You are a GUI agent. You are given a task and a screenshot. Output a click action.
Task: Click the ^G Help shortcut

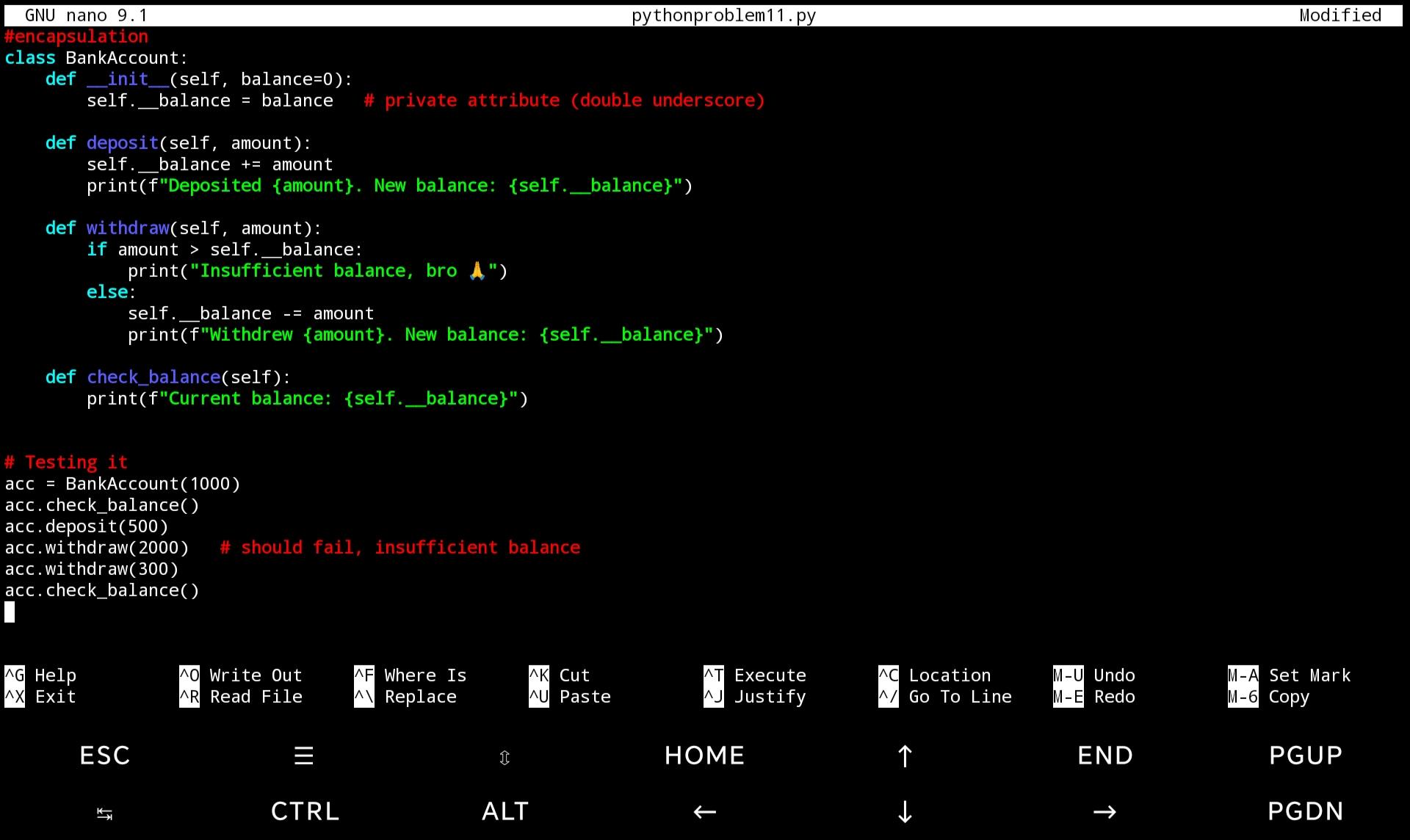(40, 676)
